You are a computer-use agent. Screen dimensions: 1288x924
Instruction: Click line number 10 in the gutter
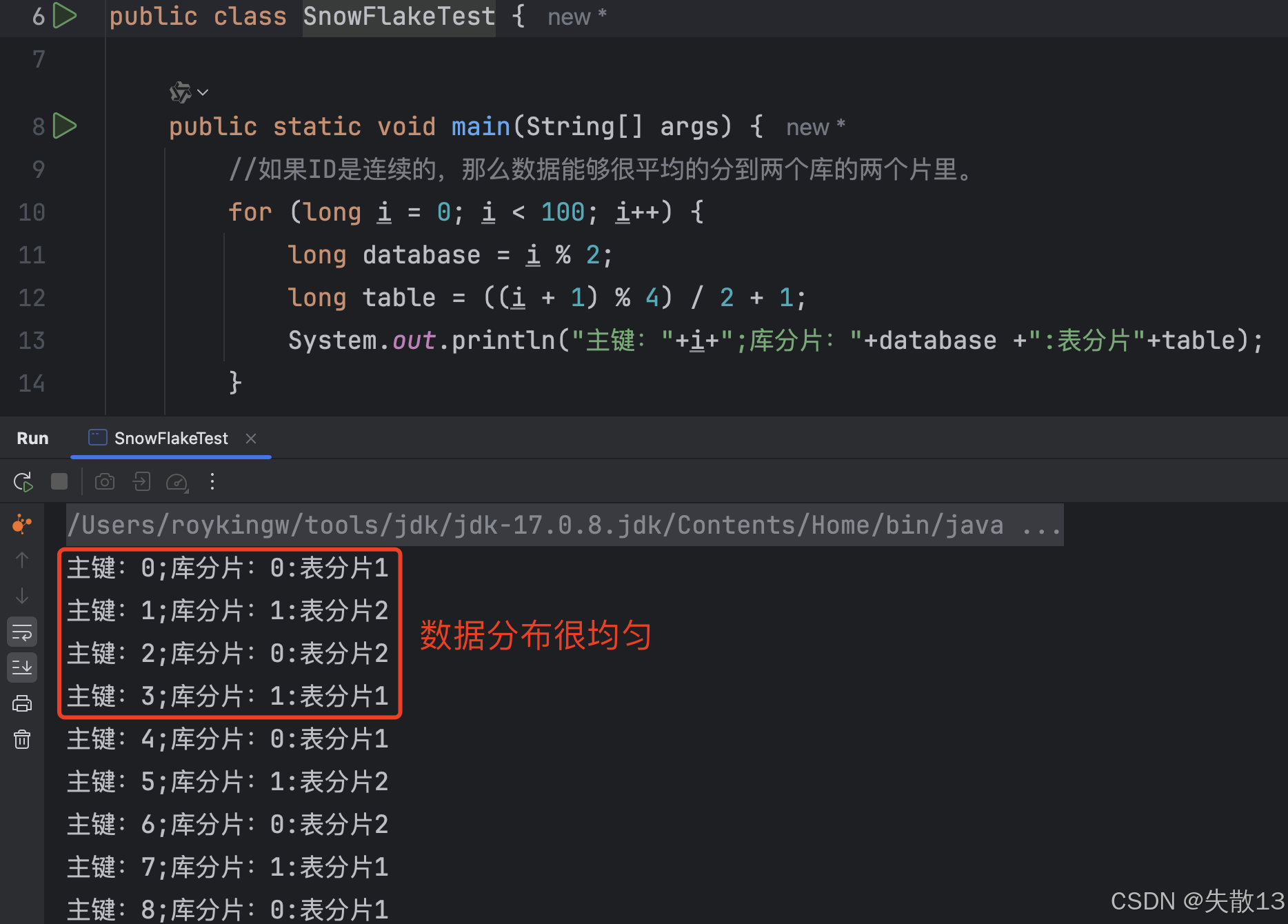[32, 212]
